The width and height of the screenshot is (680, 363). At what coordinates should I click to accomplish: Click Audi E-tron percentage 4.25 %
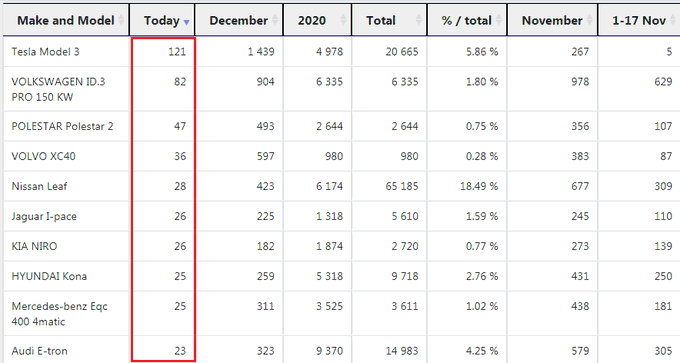(x=482, y=350)
